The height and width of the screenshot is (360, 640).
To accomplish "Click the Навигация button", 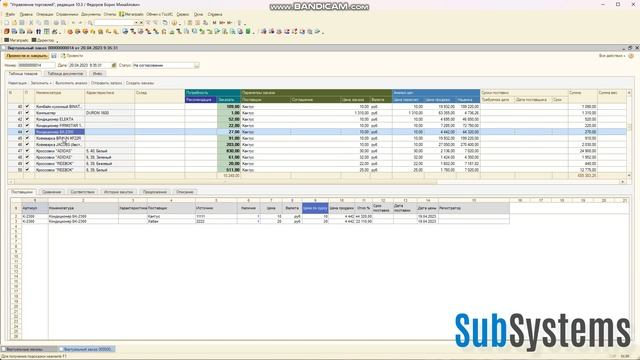I will (x=17, y=83).
